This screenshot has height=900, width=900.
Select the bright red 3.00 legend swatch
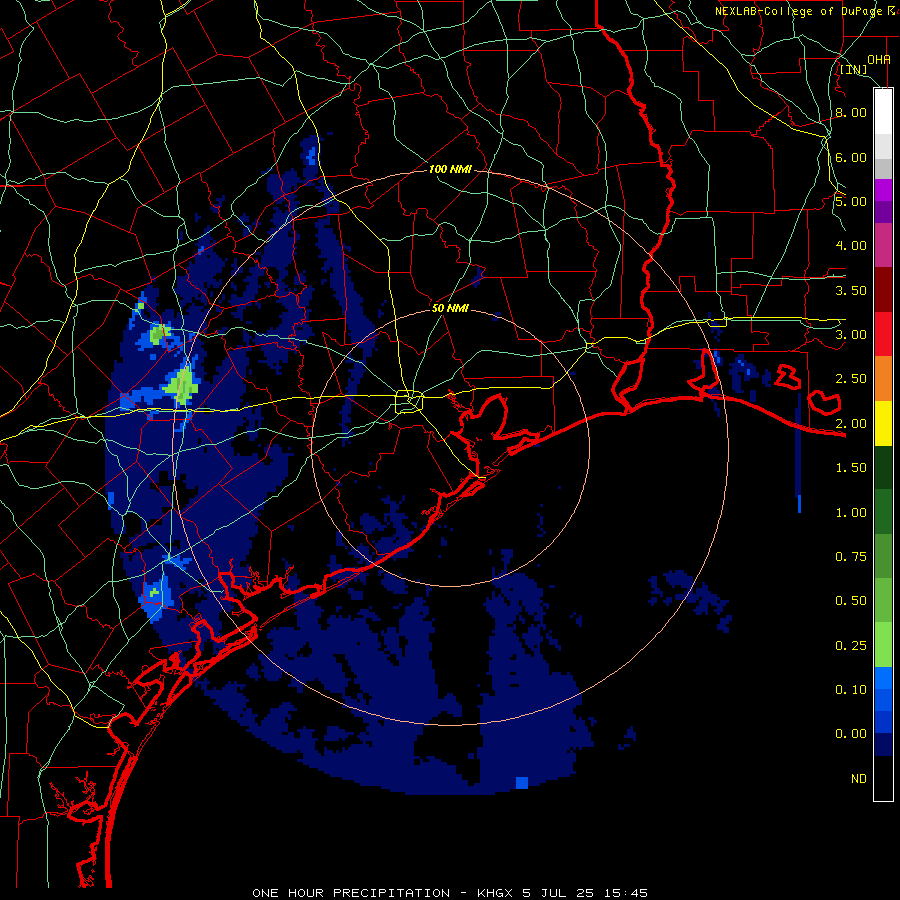pos(883,334)
